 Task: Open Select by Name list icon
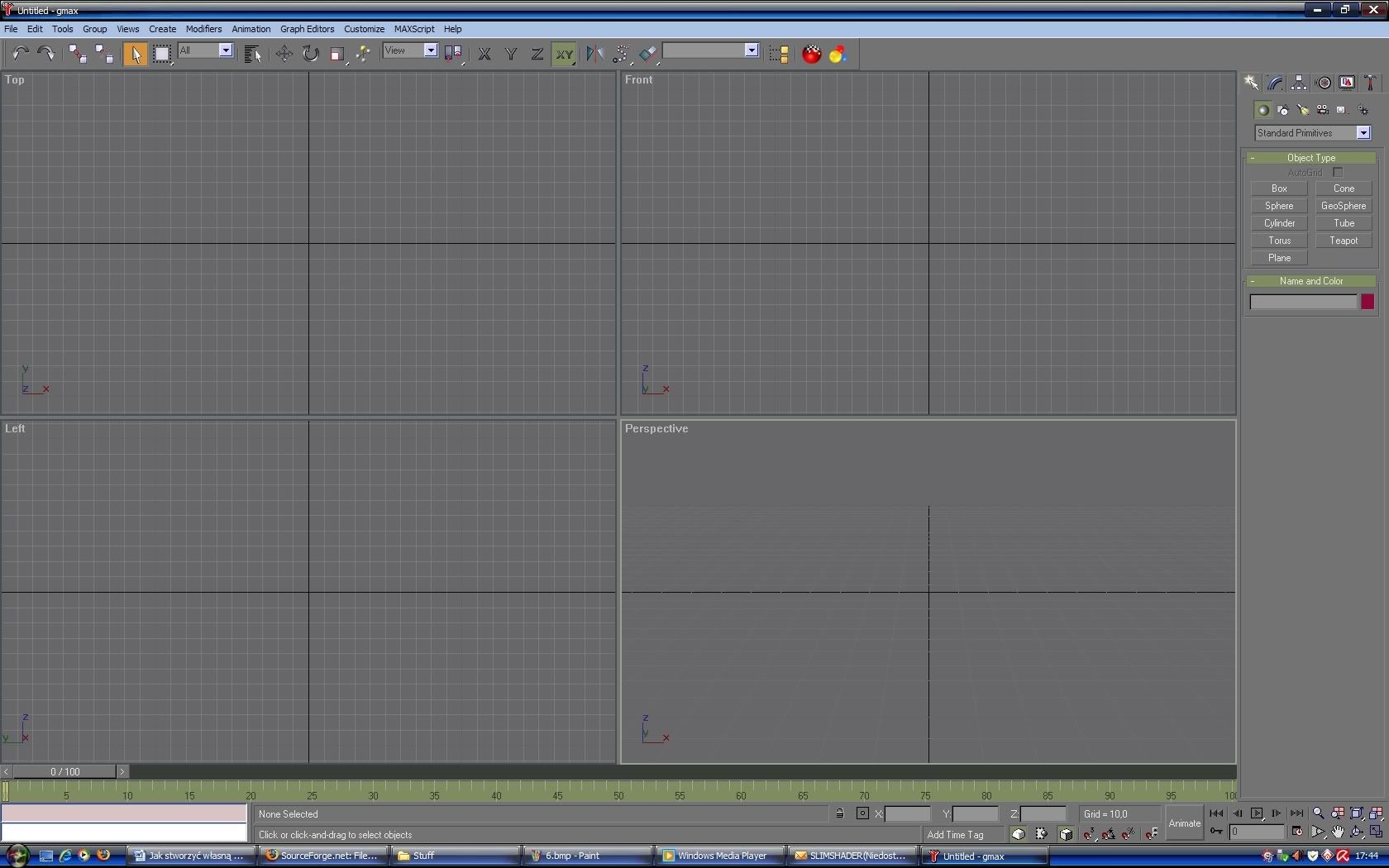point(253,54)
